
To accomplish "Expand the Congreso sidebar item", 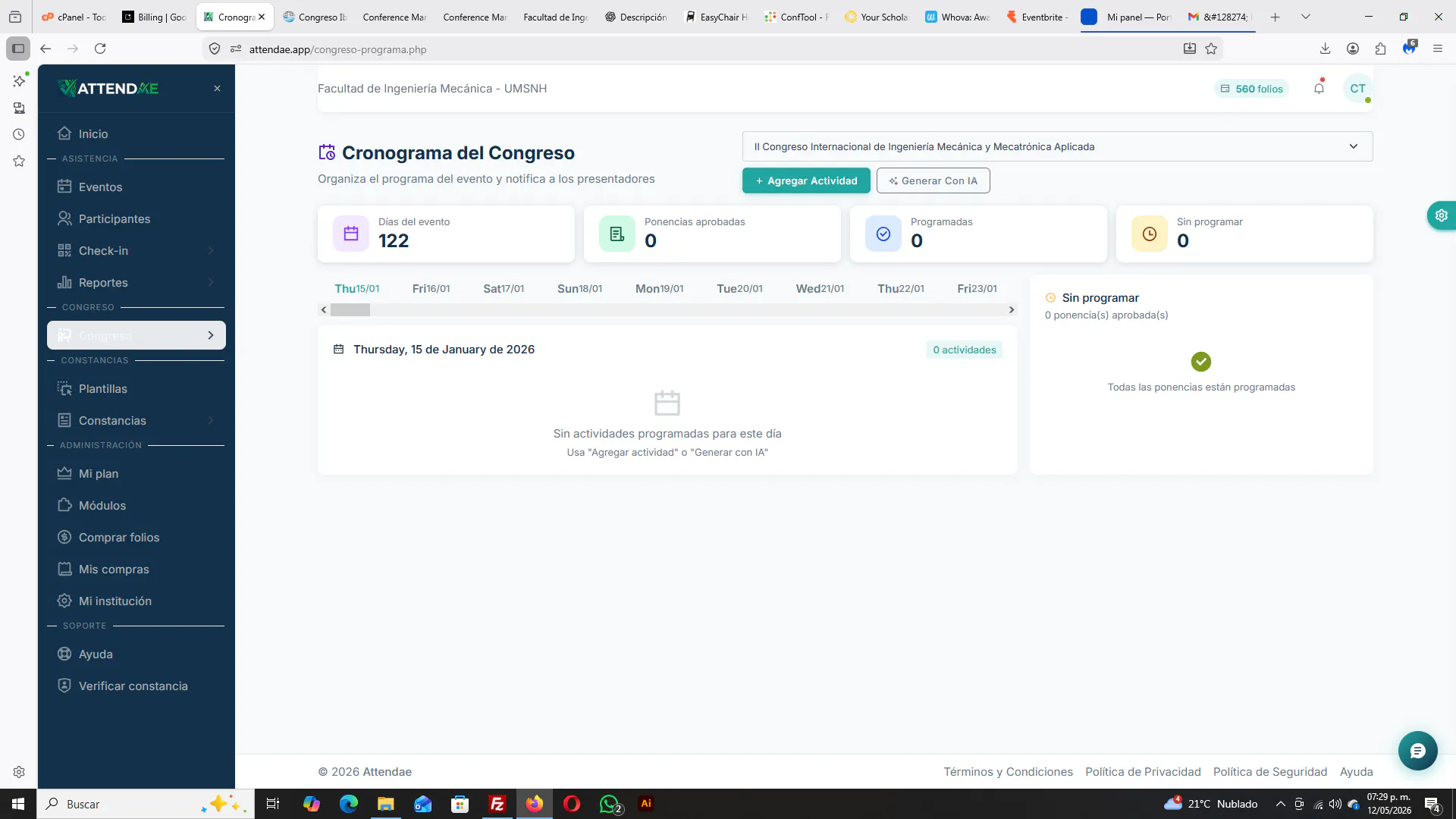I will 136,335.
